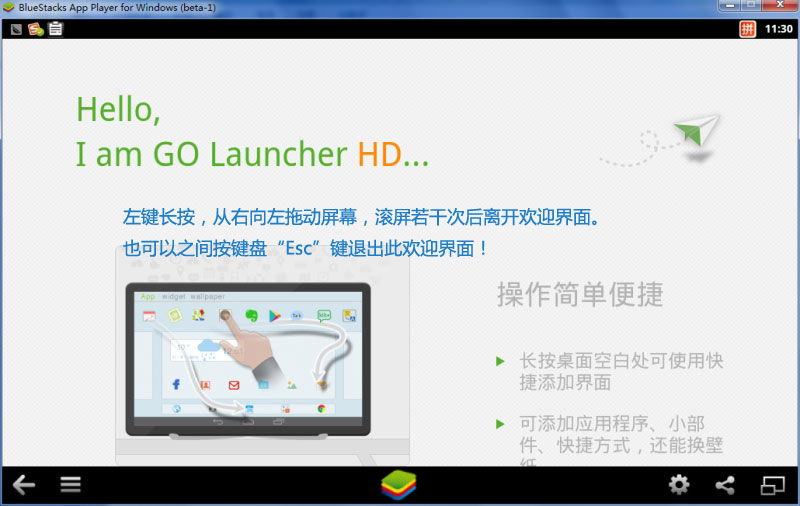
Task: Click the 'Hello,' greeting text
Action: click(118, 110)
